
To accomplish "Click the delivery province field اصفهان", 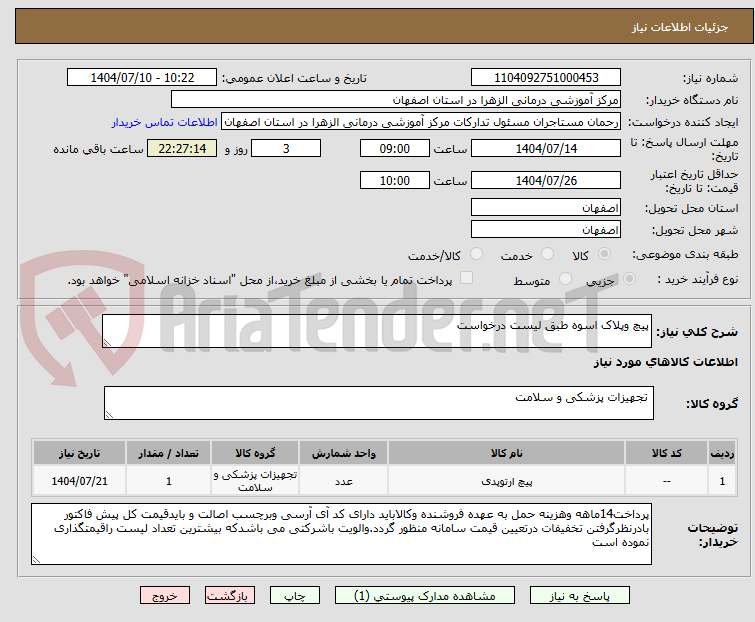I will click(546, 207).
